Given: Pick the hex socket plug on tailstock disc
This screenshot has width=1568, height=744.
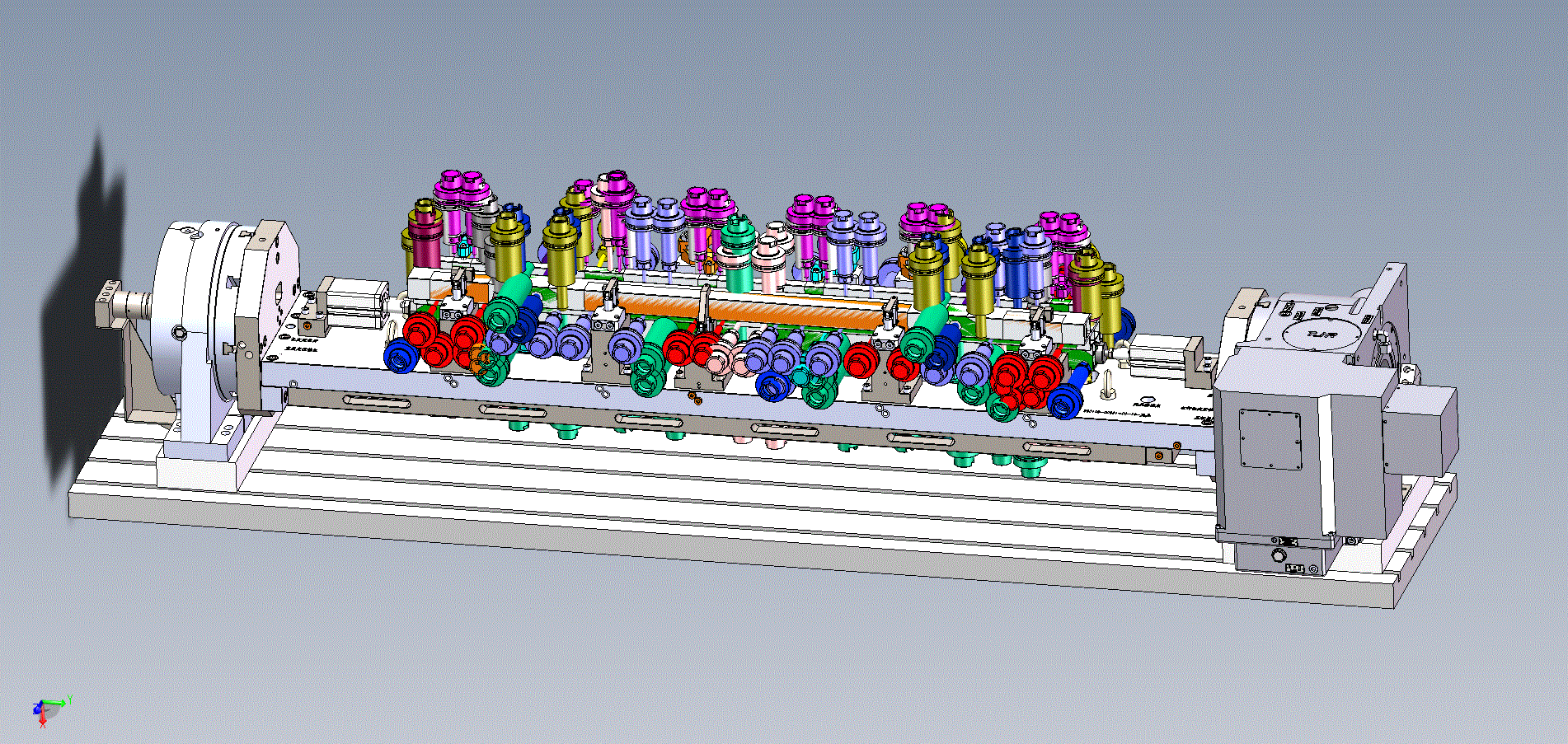Looking at the screenshot, I should pyautogui.click(x=179, y=332).
